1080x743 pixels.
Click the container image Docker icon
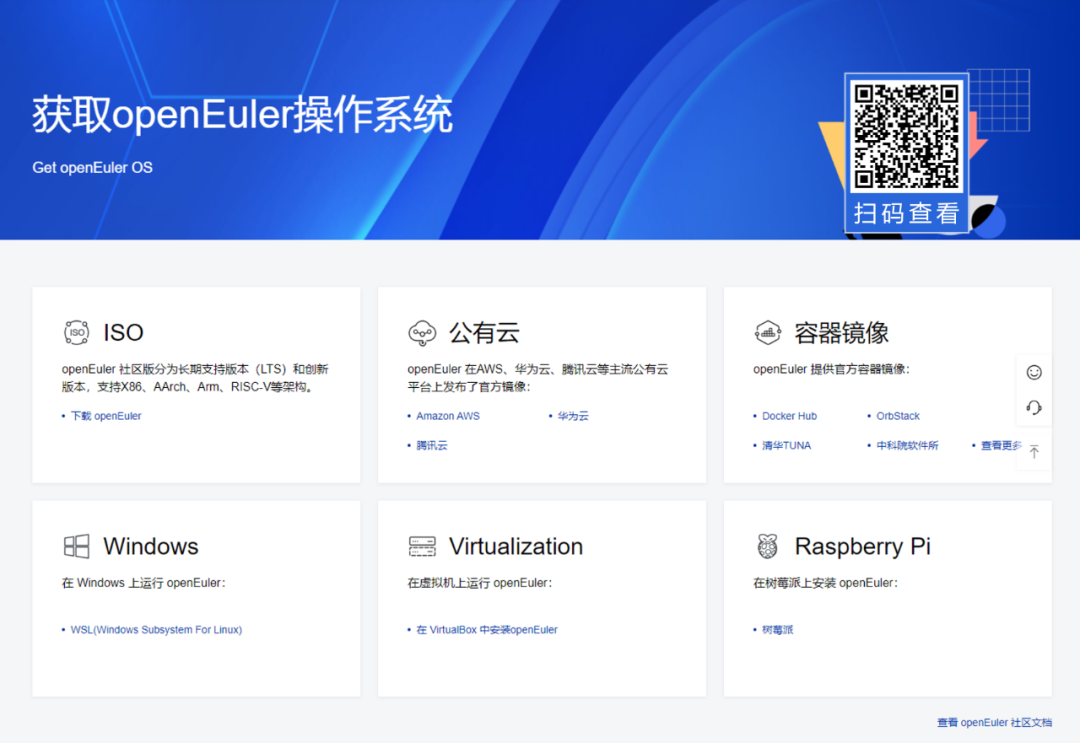[x=767, y=333]
